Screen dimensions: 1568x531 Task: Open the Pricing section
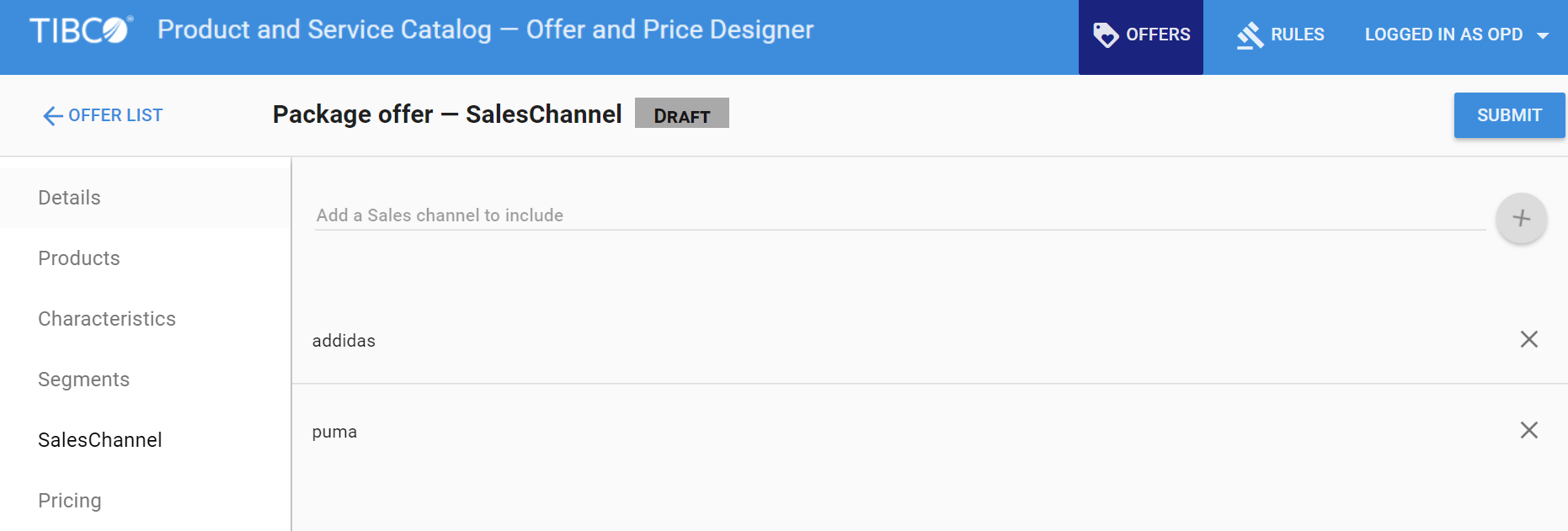tap(70, 501)
